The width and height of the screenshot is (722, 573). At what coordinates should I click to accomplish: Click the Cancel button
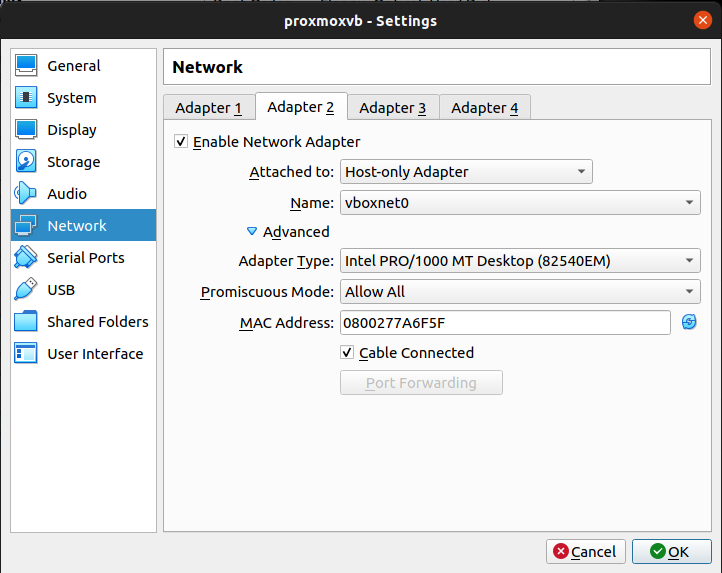586,552
